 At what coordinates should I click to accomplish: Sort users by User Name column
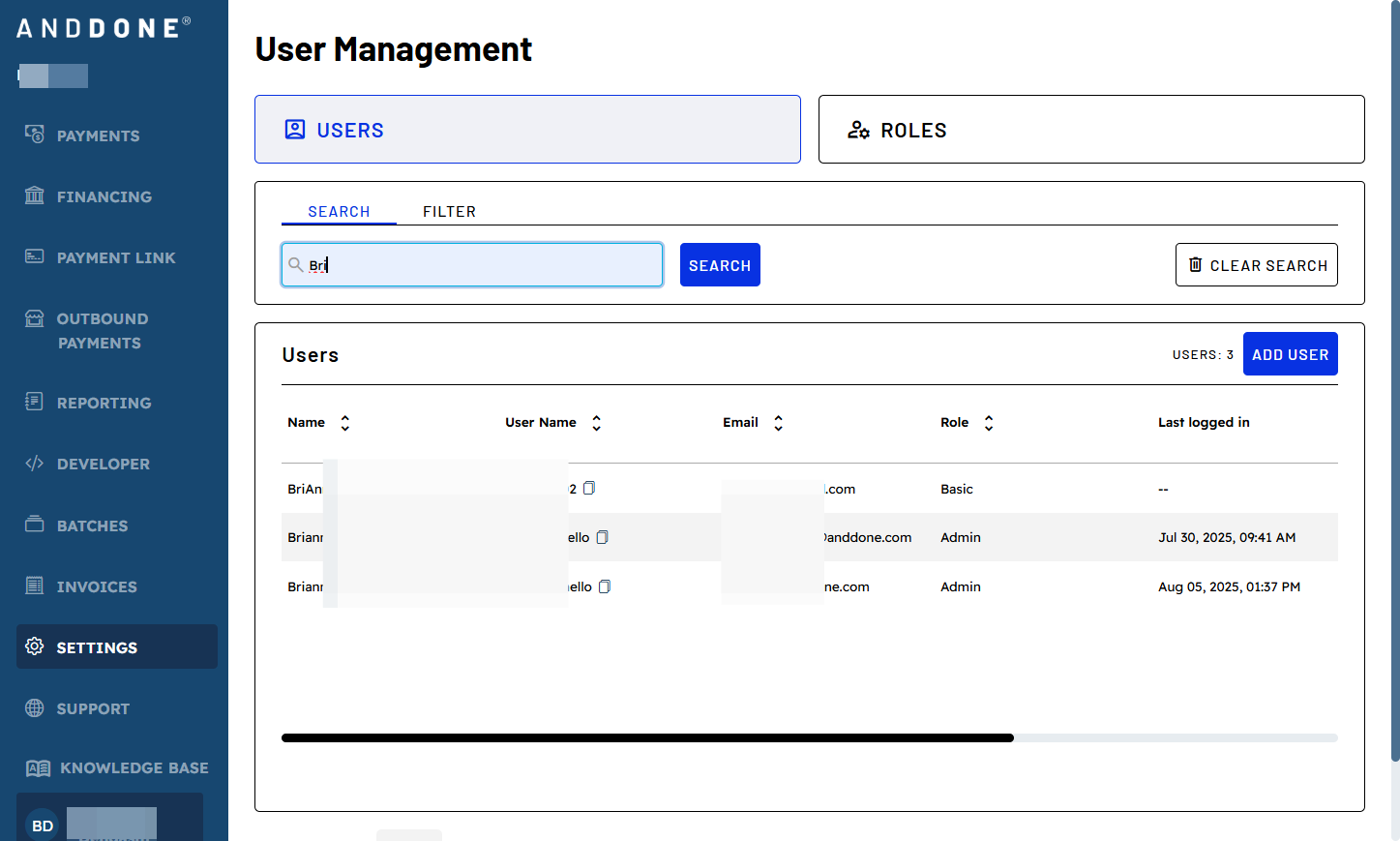click(597, 423)
